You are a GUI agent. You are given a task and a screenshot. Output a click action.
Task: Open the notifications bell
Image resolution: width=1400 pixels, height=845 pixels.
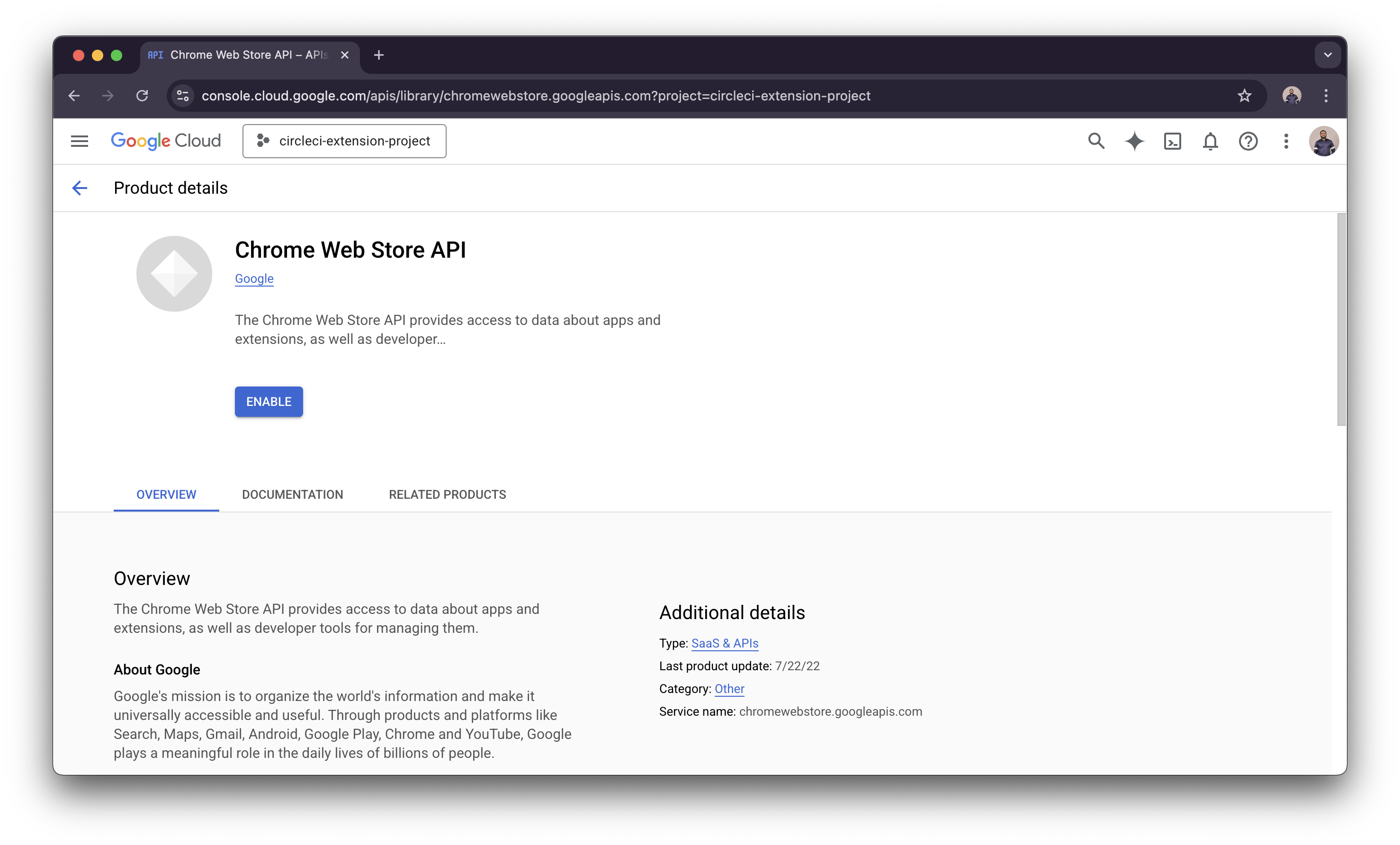[x=1210, y=141]
